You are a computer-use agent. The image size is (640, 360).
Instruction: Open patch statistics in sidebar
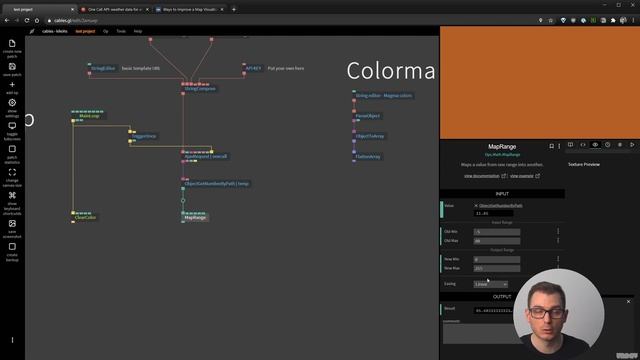click(x=12, y=149)
